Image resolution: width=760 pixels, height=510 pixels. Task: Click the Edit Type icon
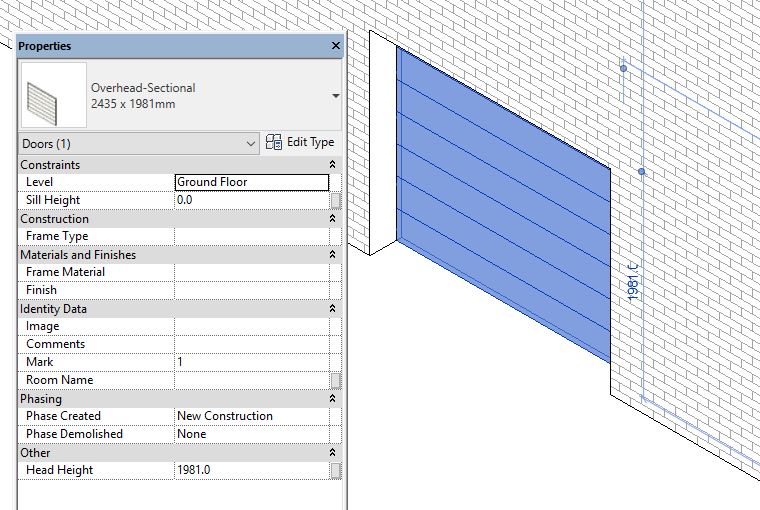(x=274, y=143)
